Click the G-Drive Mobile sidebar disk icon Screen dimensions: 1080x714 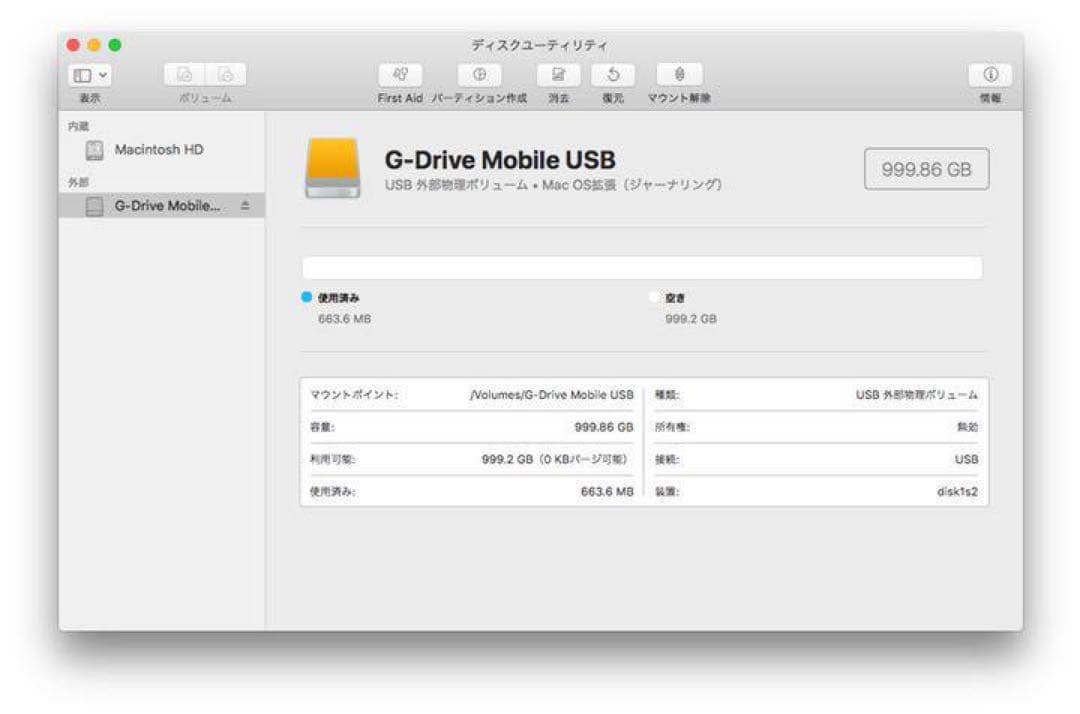(94, 205)
